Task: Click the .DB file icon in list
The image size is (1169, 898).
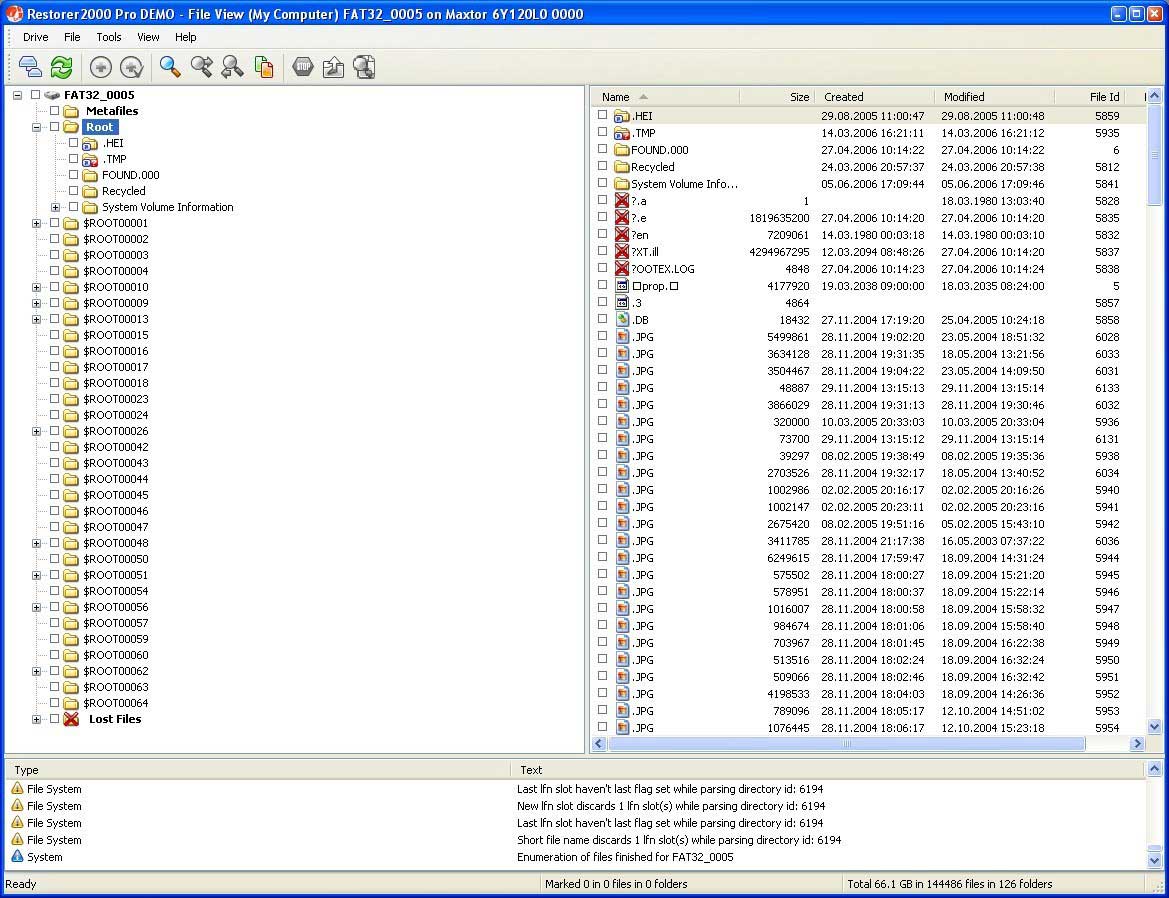Action: (x=622, y=320)
